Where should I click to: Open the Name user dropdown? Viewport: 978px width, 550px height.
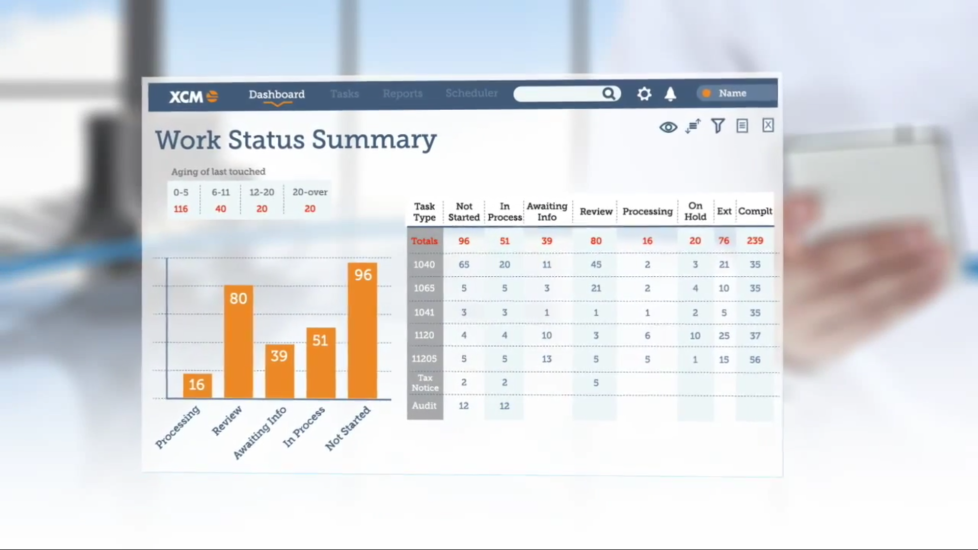coord(737,93)
